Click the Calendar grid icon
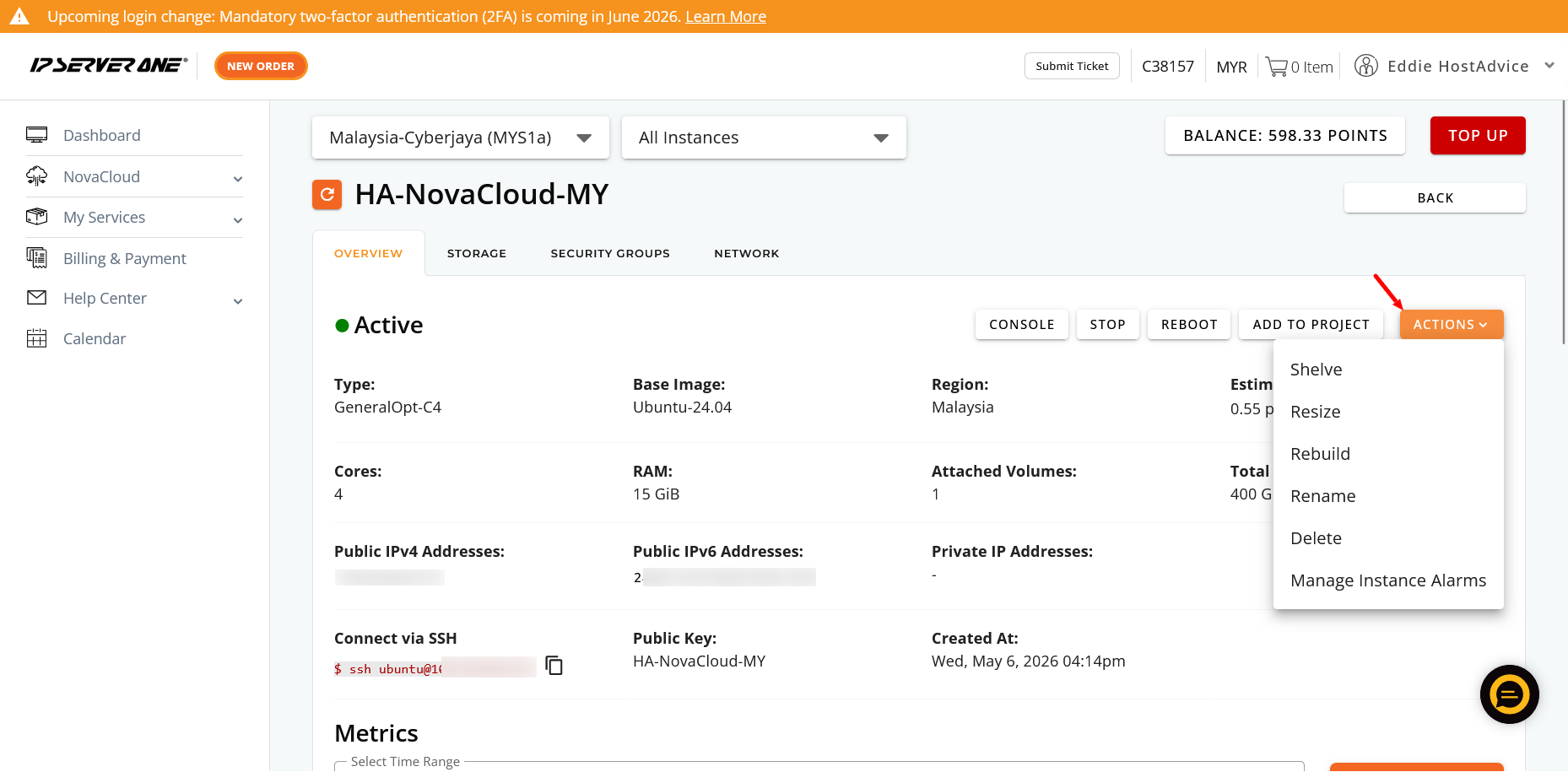 pyautogui.click(x=37, y=338)
